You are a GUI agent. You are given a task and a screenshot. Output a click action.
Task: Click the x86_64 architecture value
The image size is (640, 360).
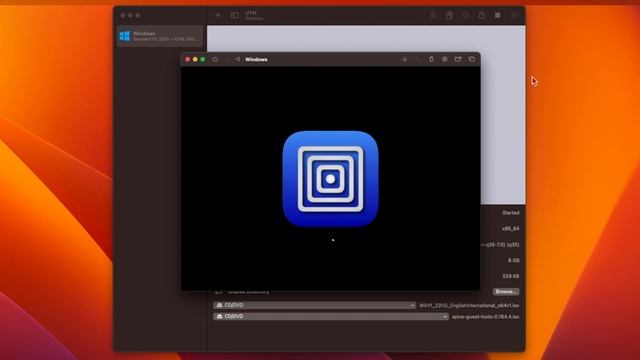(x=511, y=229)
